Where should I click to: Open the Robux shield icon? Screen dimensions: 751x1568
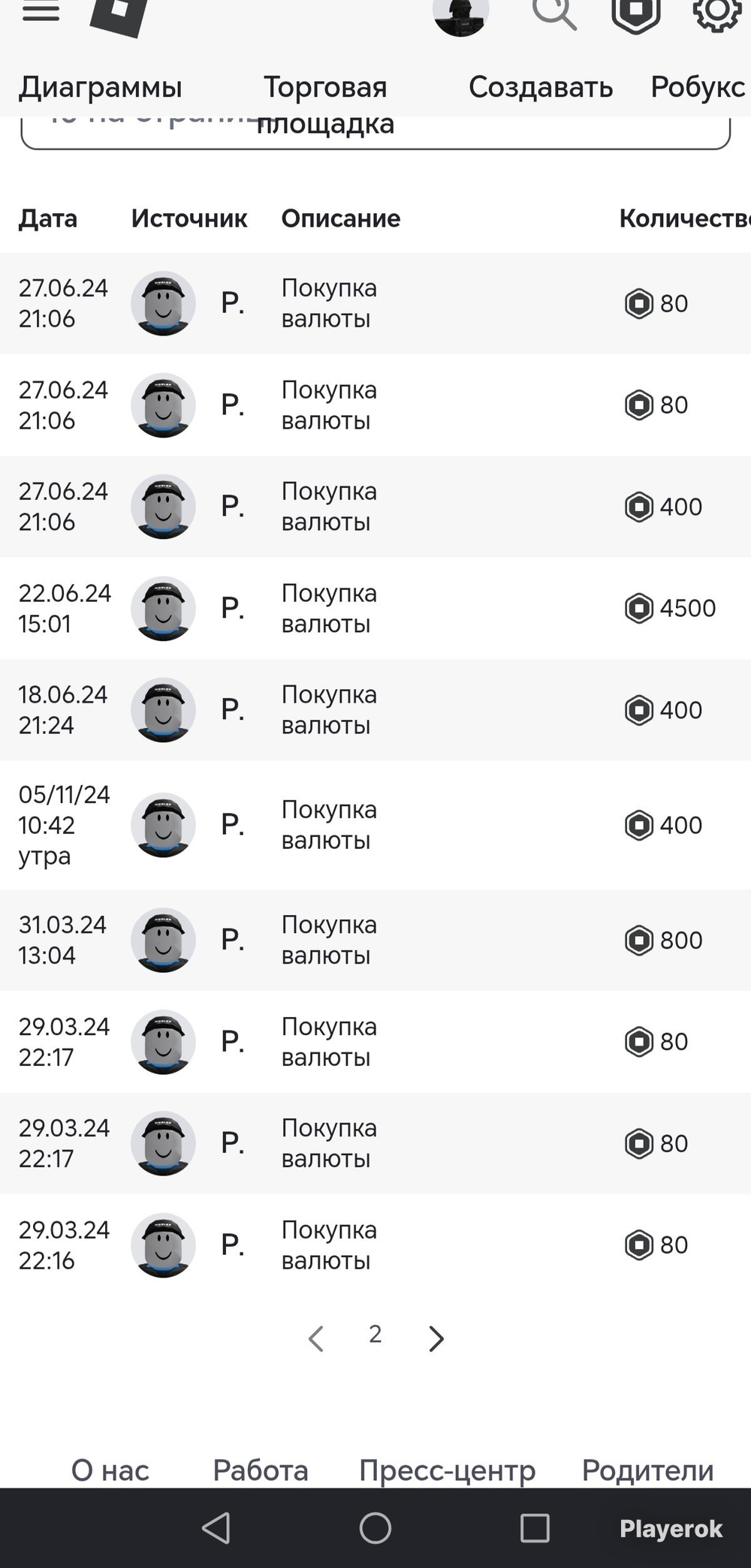tap(636, 15)
